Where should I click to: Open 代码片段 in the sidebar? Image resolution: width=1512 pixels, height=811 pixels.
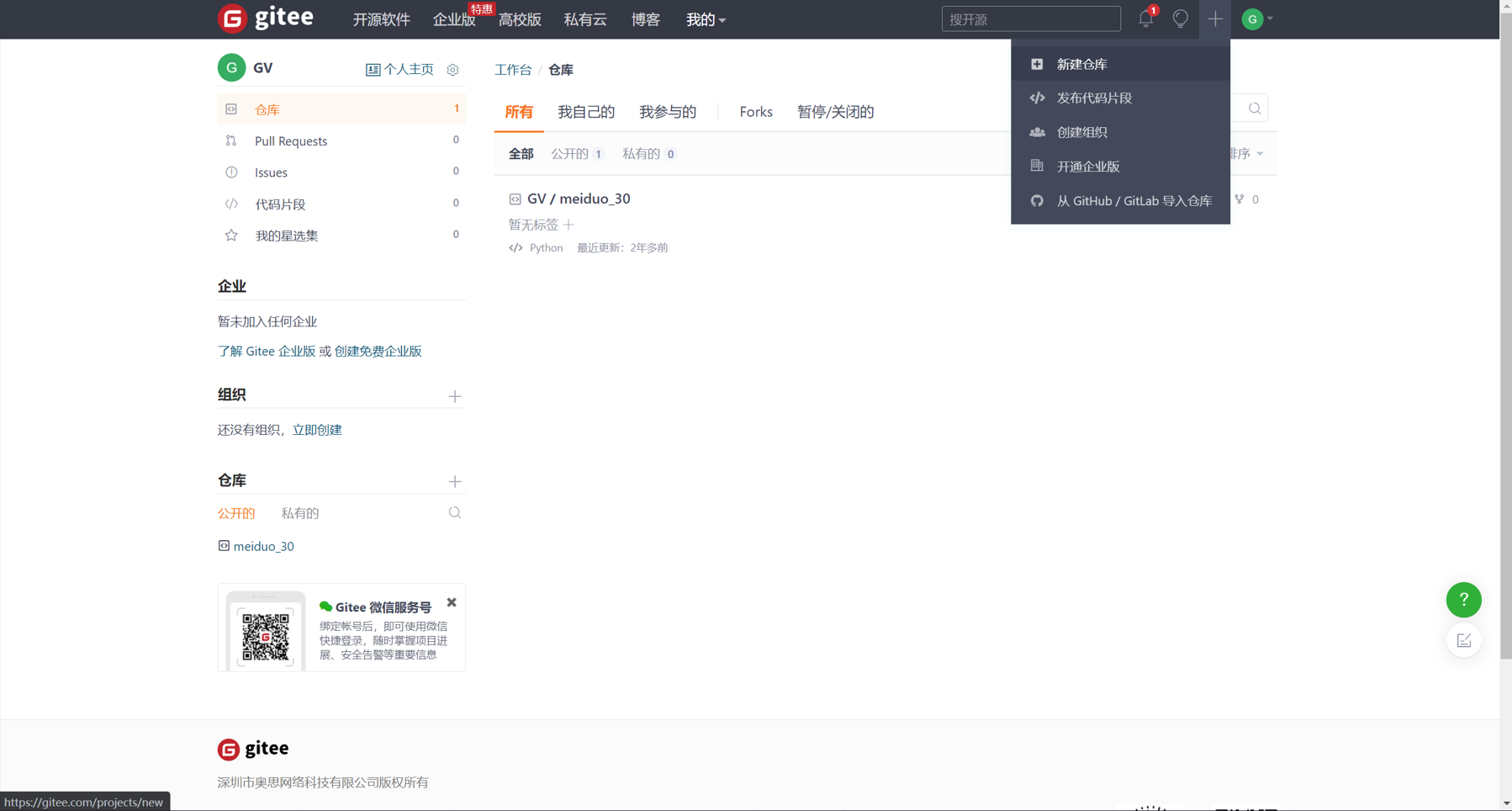tap(341, 204)
